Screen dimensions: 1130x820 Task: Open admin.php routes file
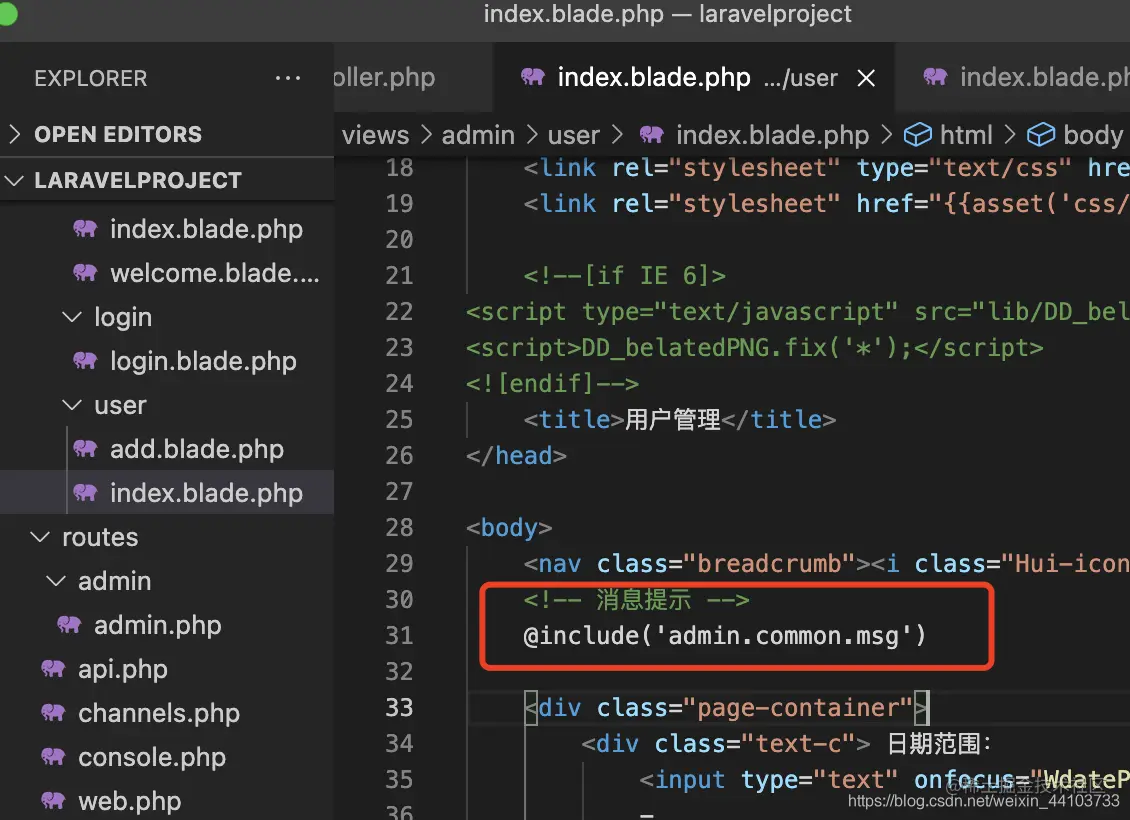(157, 625)
